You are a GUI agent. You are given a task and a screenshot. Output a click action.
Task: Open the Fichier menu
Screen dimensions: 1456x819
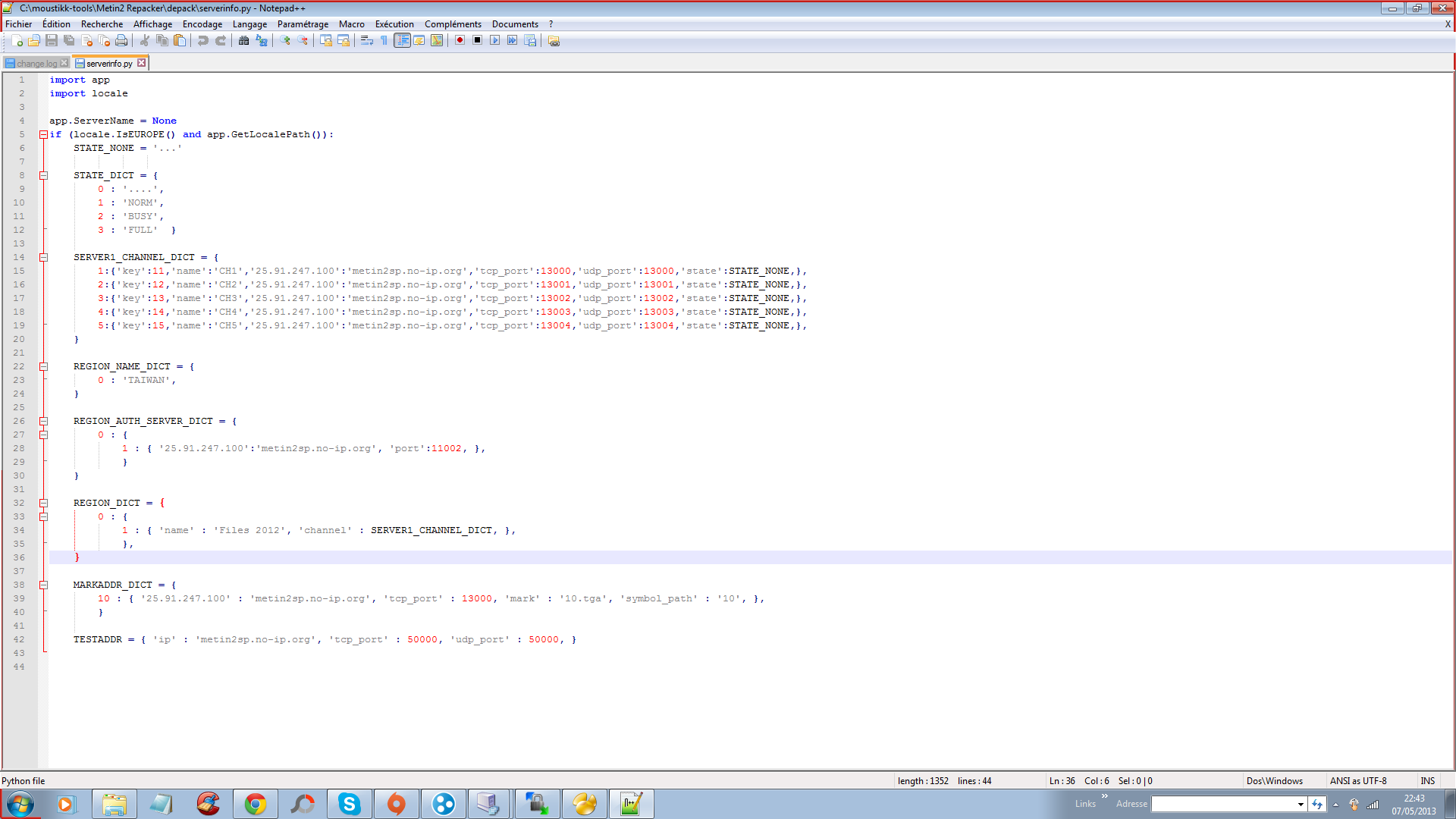point(19,24)
